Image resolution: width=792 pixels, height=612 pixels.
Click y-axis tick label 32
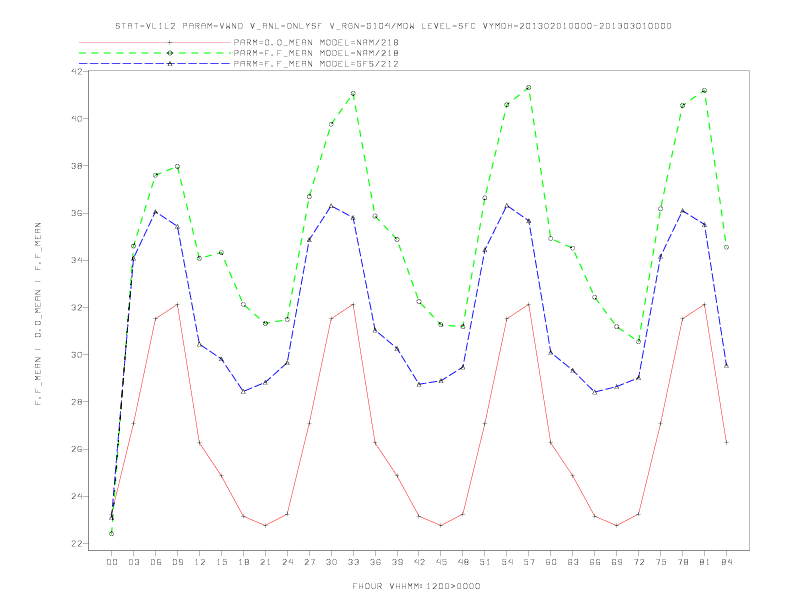pyautogui.click(x=77, y=308)
